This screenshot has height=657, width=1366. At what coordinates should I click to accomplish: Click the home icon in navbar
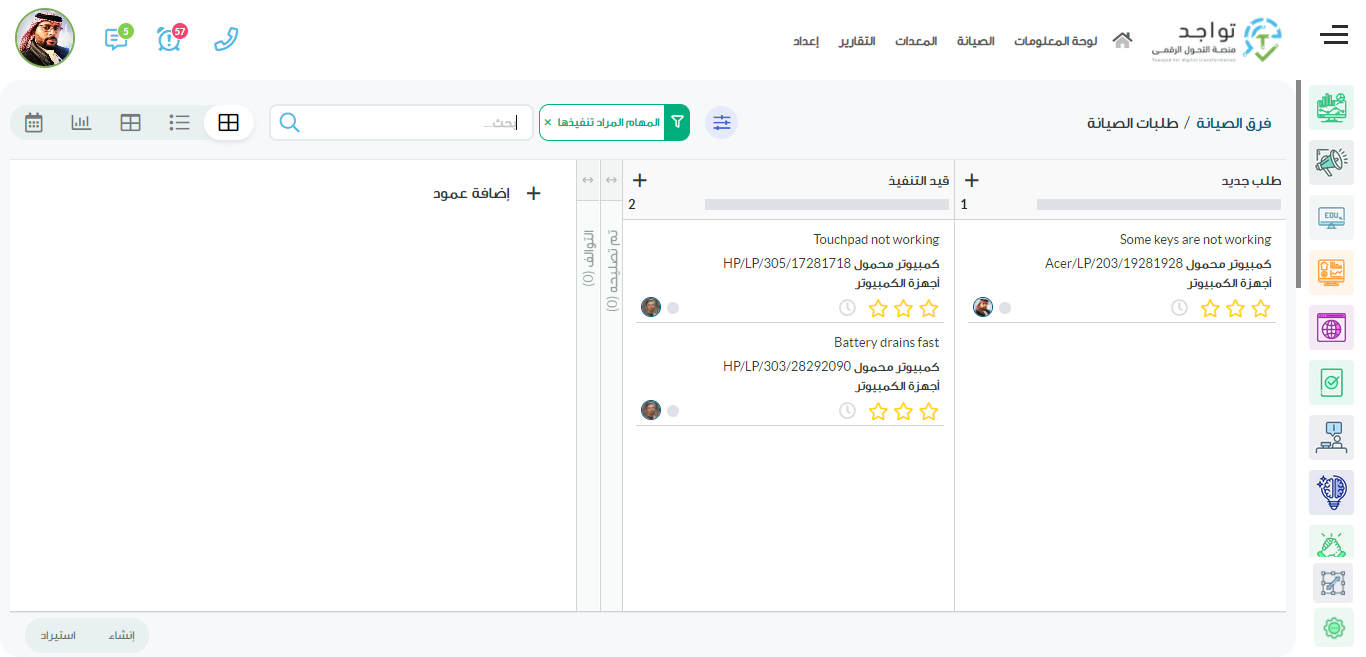coord(1122,40)
